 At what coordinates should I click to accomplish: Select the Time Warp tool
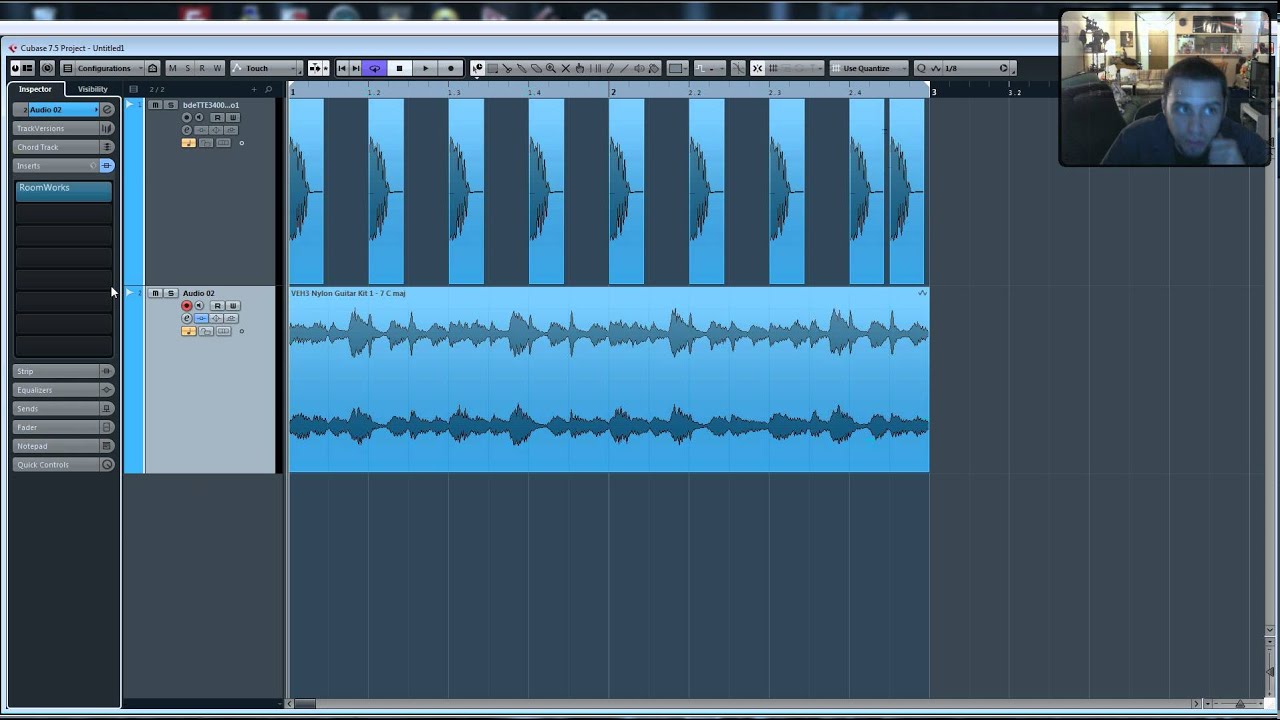click(x=596, y=68)
